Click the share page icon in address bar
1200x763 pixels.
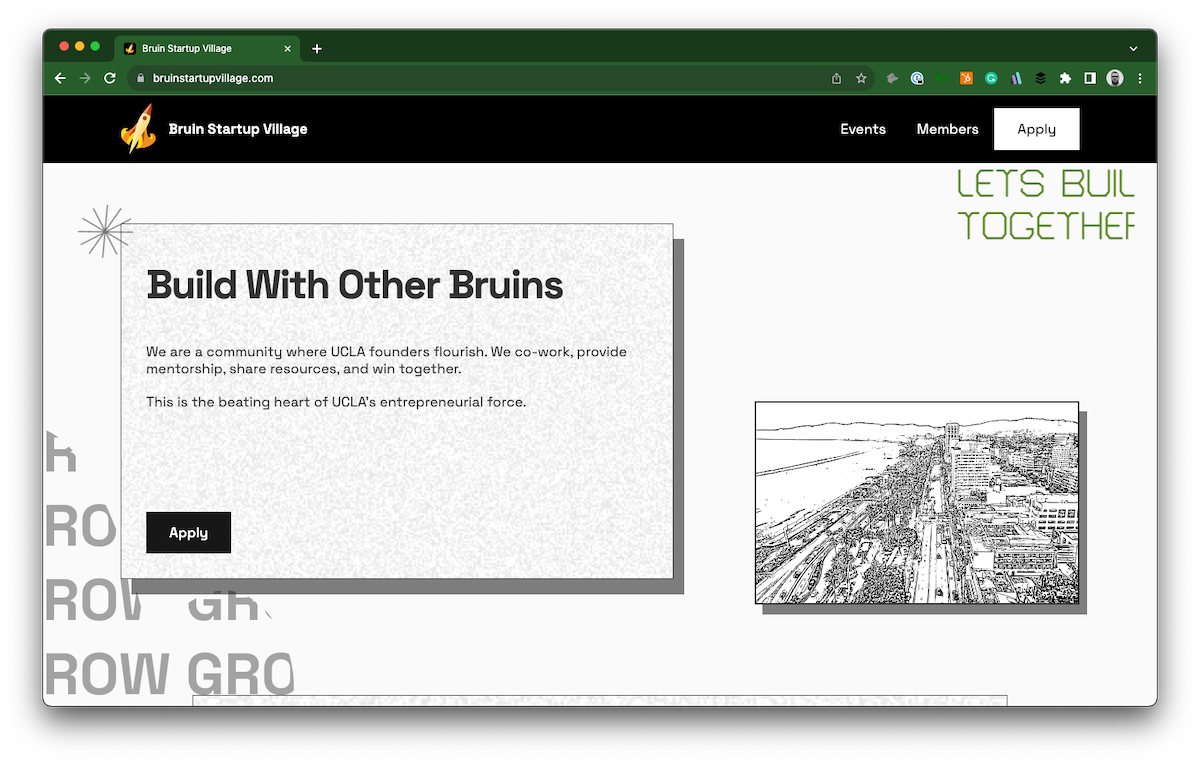point(836,78)
